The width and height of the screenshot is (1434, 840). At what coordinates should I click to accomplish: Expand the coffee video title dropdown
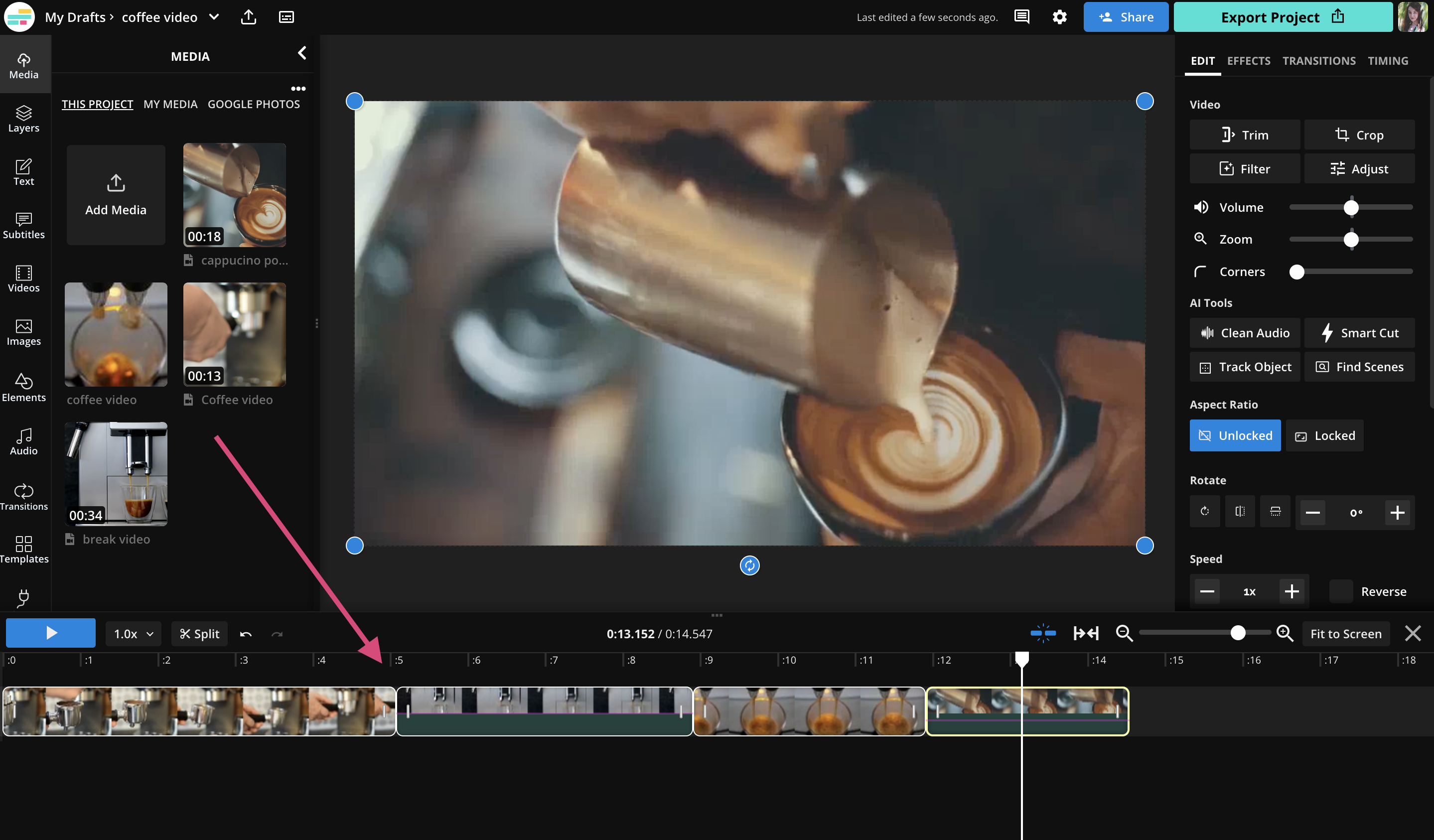[x=213, y=16]
